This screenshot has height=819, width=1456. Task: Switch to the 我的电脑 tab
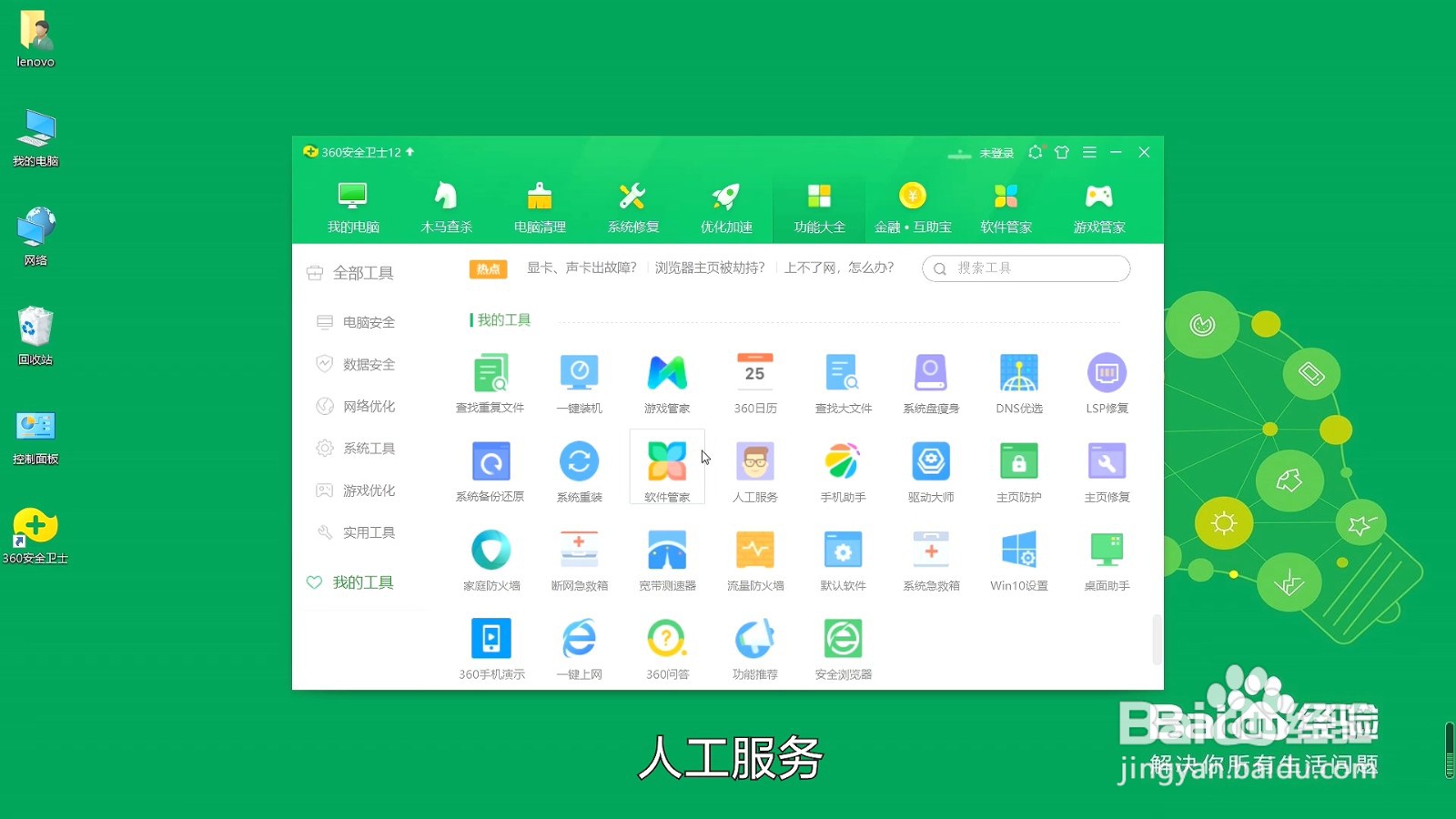click(x=353, y=207)
